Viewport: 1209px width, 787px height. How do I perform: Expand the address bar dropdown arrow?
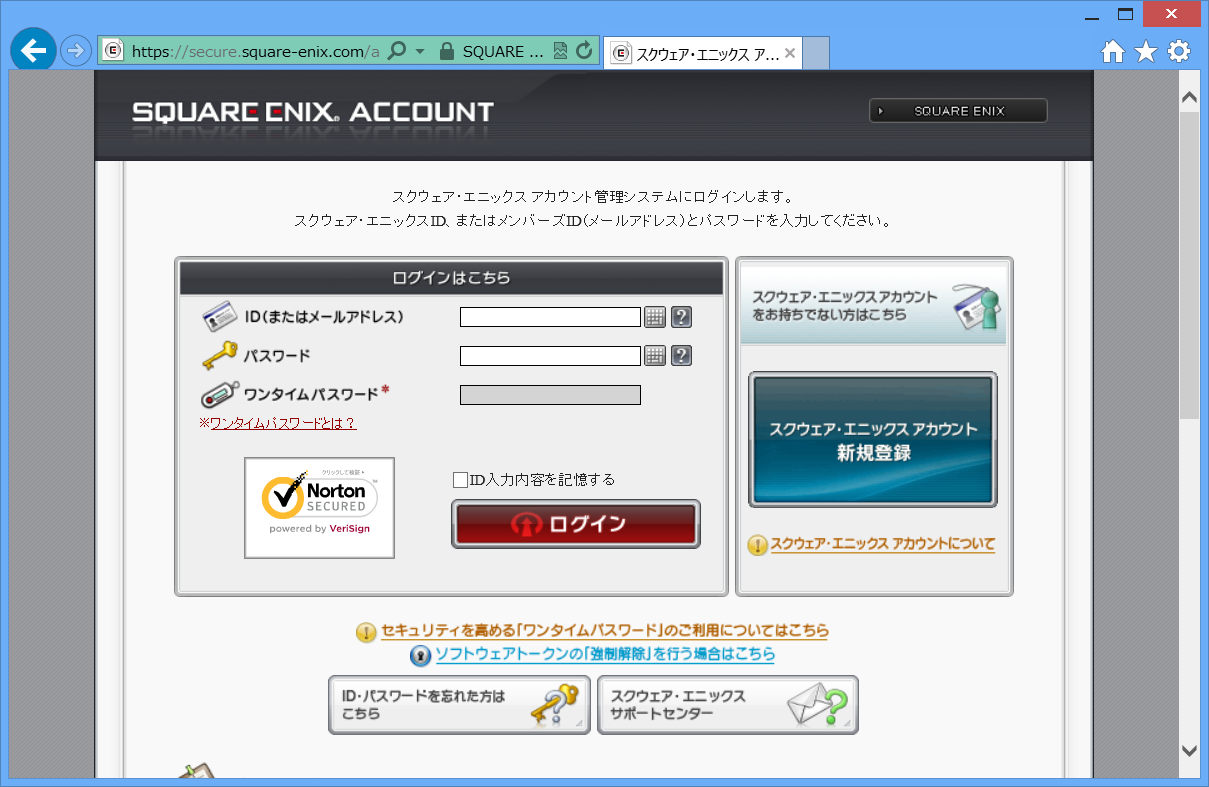(x=420, y=51)
